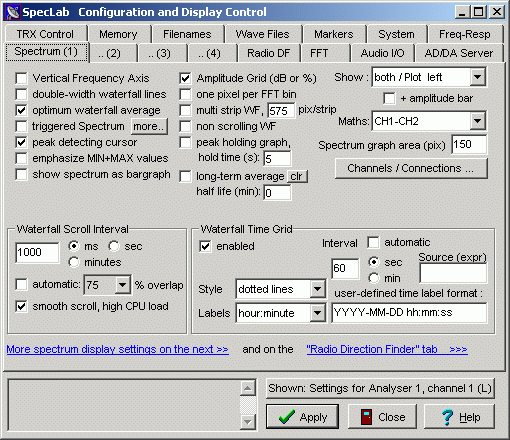
Task: Switch to the Radio DF tab
Action: (x=268, y=53)
